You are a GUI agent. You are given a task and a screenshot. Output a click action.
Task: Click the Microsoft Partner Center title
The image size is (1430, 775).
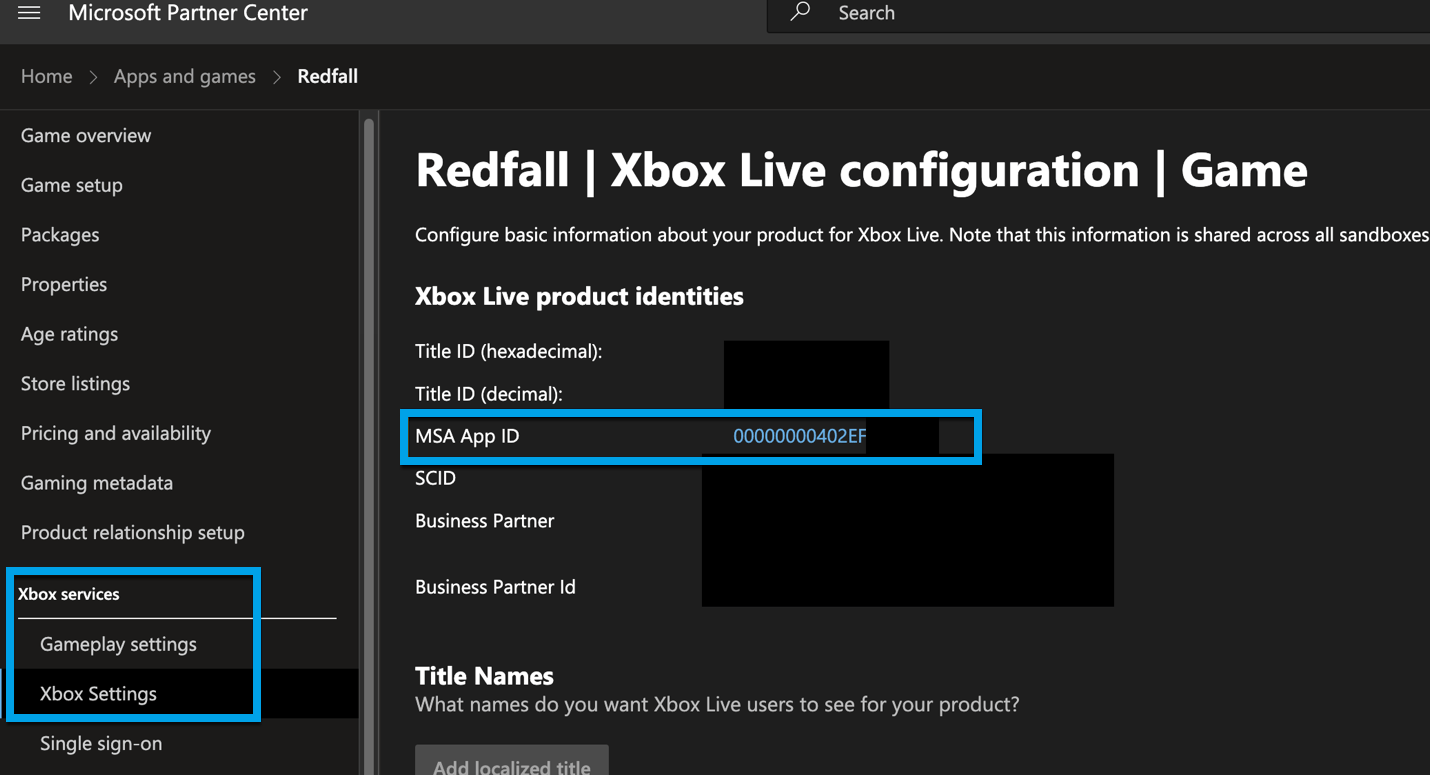click(188, 13)
